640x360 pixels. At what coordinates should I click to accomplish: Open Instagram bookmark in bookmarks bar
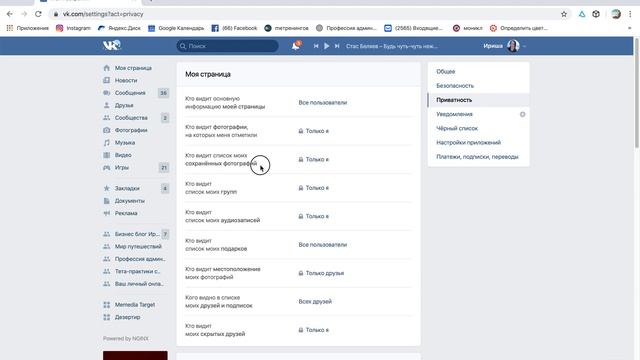[x=73, y=28]
